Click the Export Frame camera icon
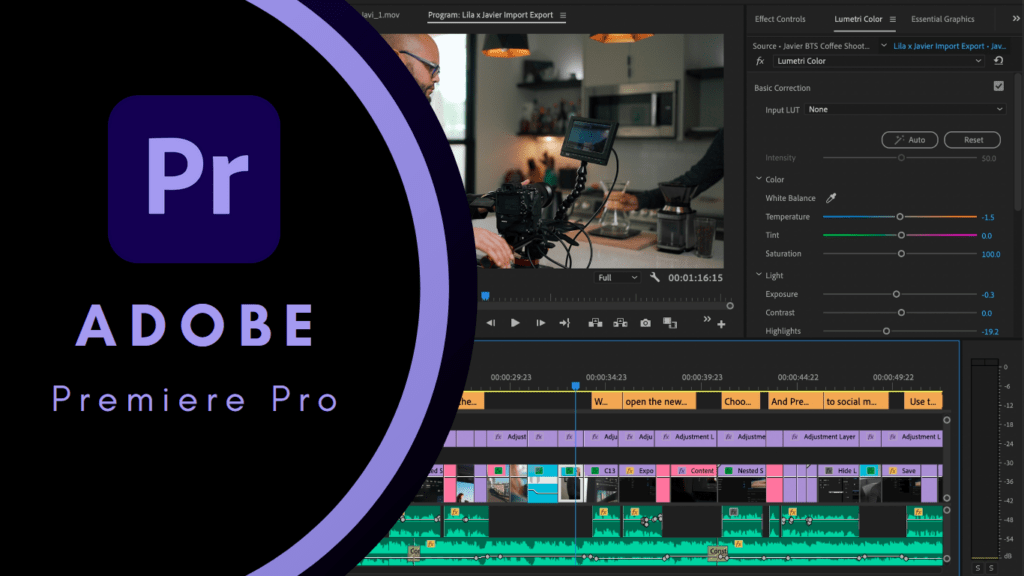 tap(646, 323)
